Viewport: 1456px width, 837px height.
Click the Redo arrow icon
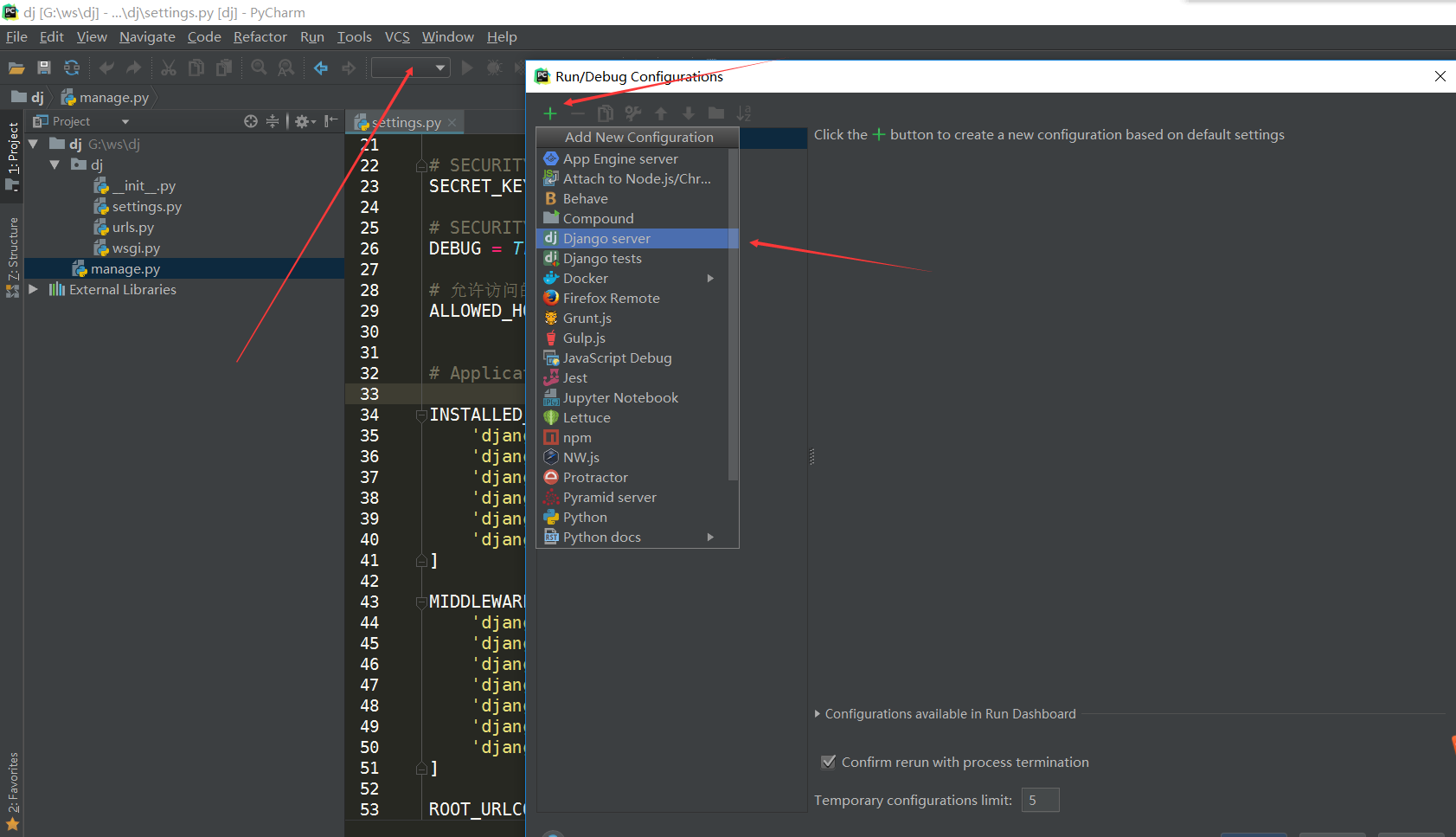tap(134, 68)
